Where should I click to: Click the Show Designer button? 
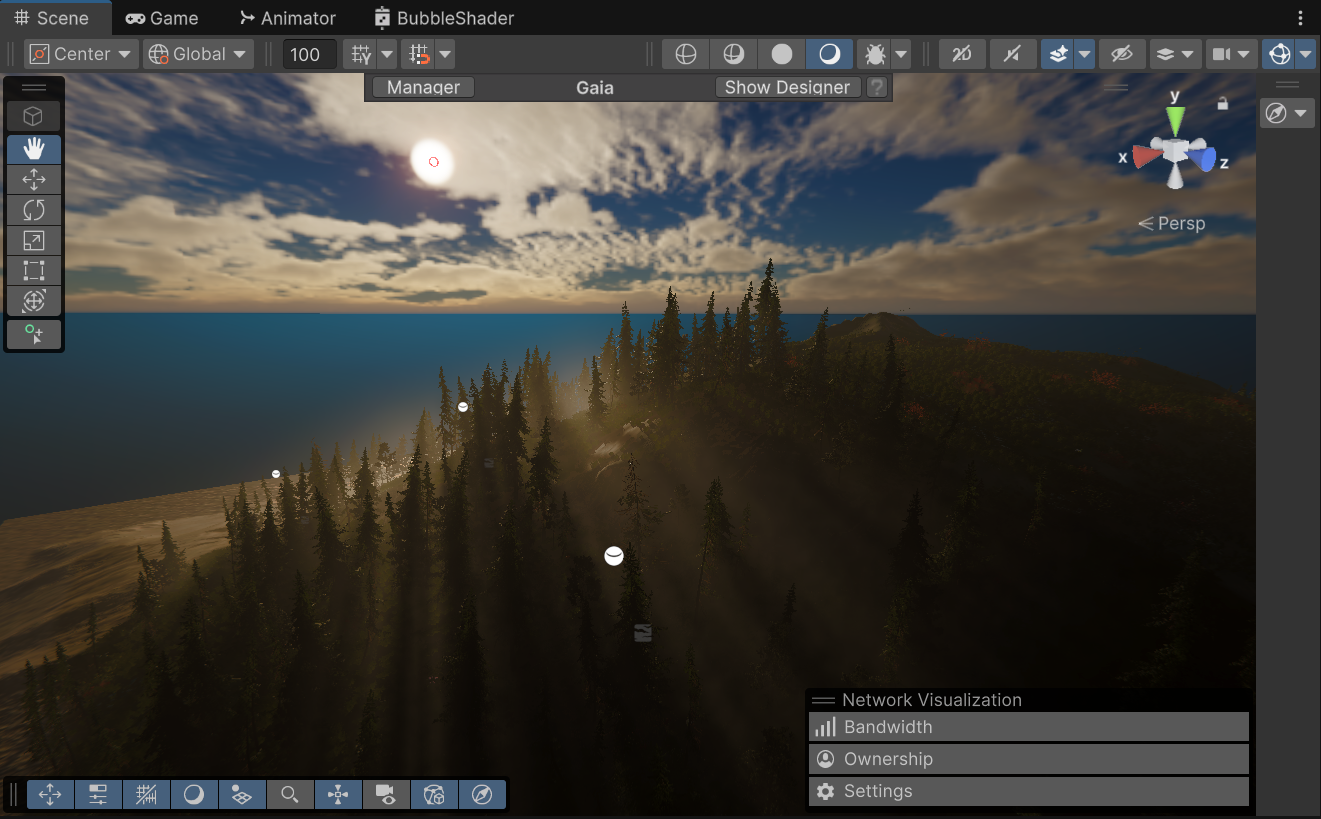pos(787,87)
